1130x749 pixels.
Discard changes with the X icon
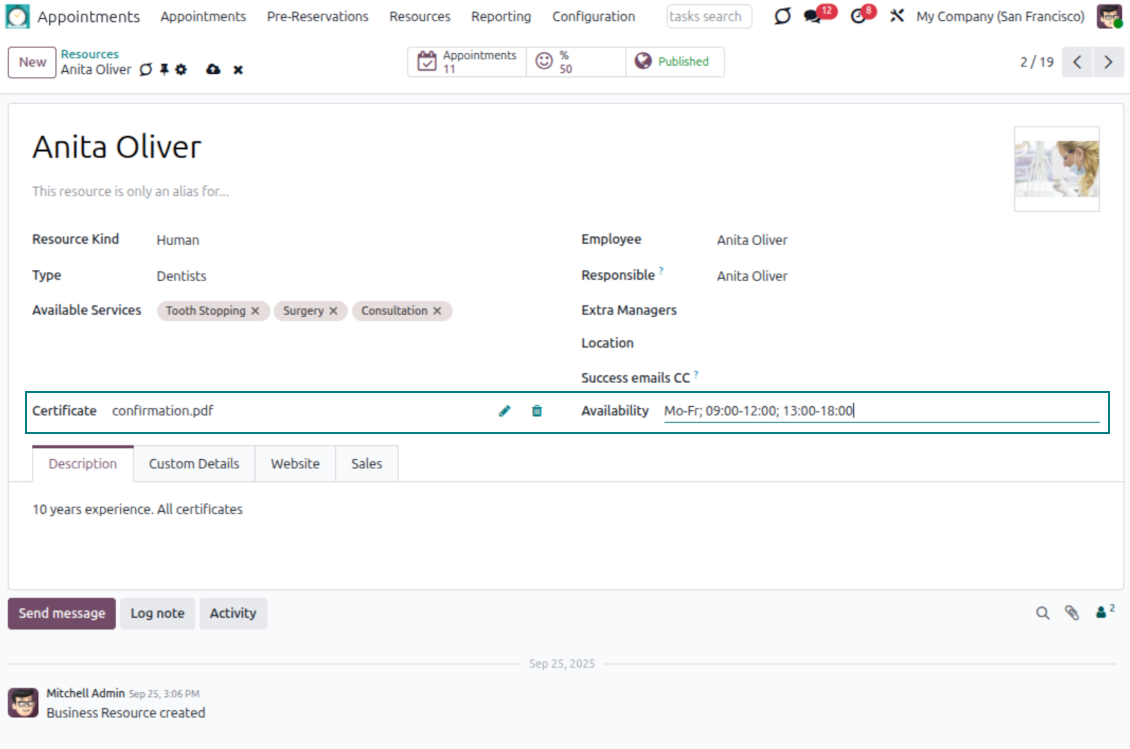238,70
